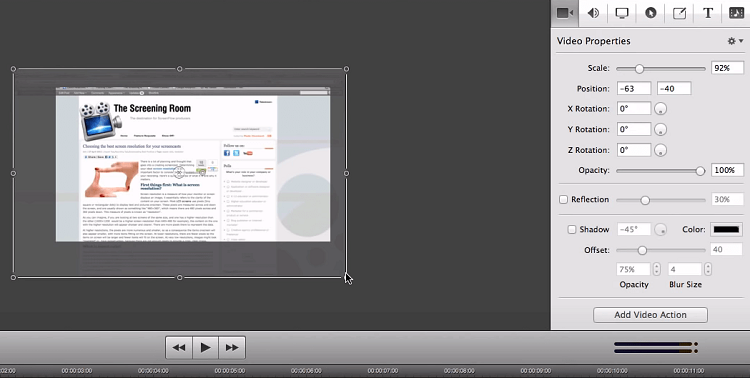Click the Scale slider handle

[640, 69]
